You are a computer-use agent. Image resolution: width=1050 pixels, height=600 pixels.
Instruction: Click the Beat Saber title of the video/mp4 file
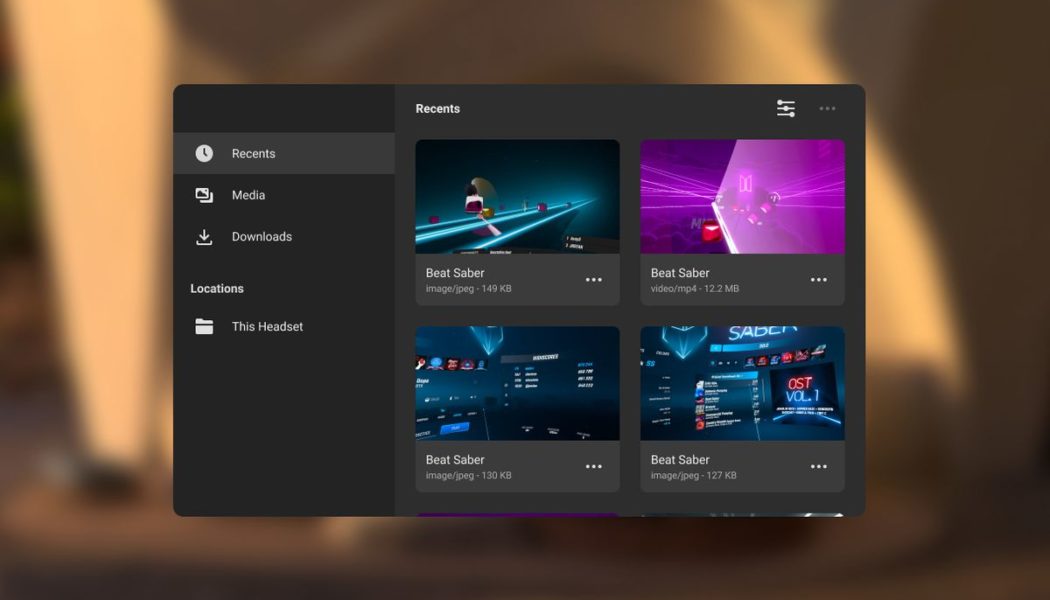tap(680, 273)
